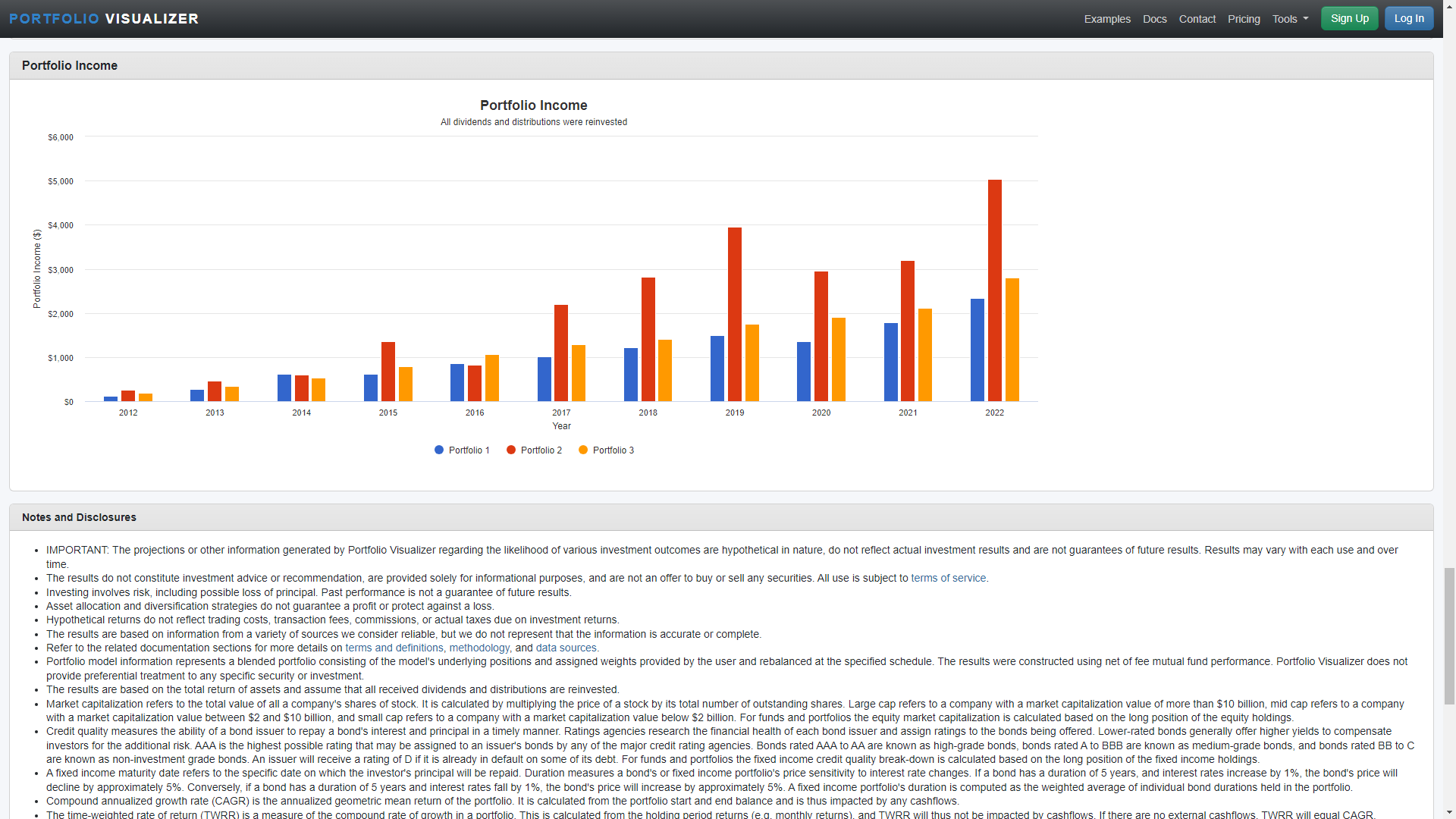Open the data sources link
The width and height of the screenshot is (1456, 819).
566,648
